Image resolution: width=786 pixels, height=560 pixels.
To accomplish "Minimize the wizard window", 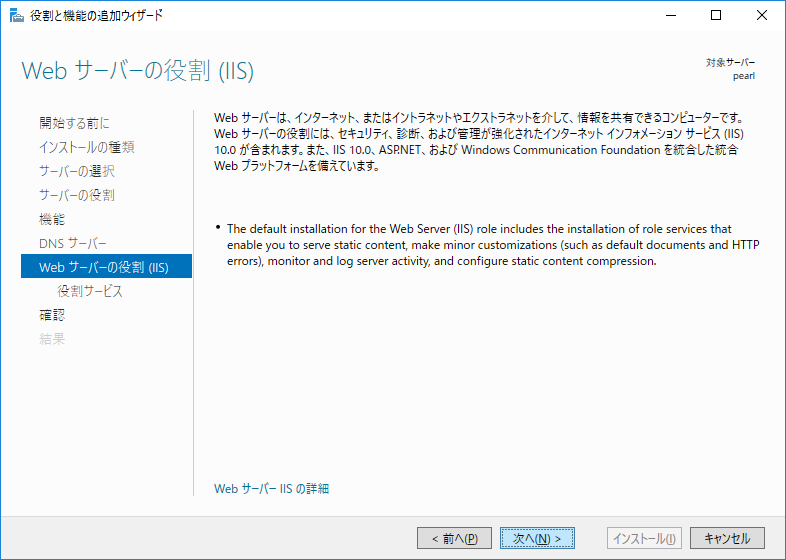I will pos(671,16).
